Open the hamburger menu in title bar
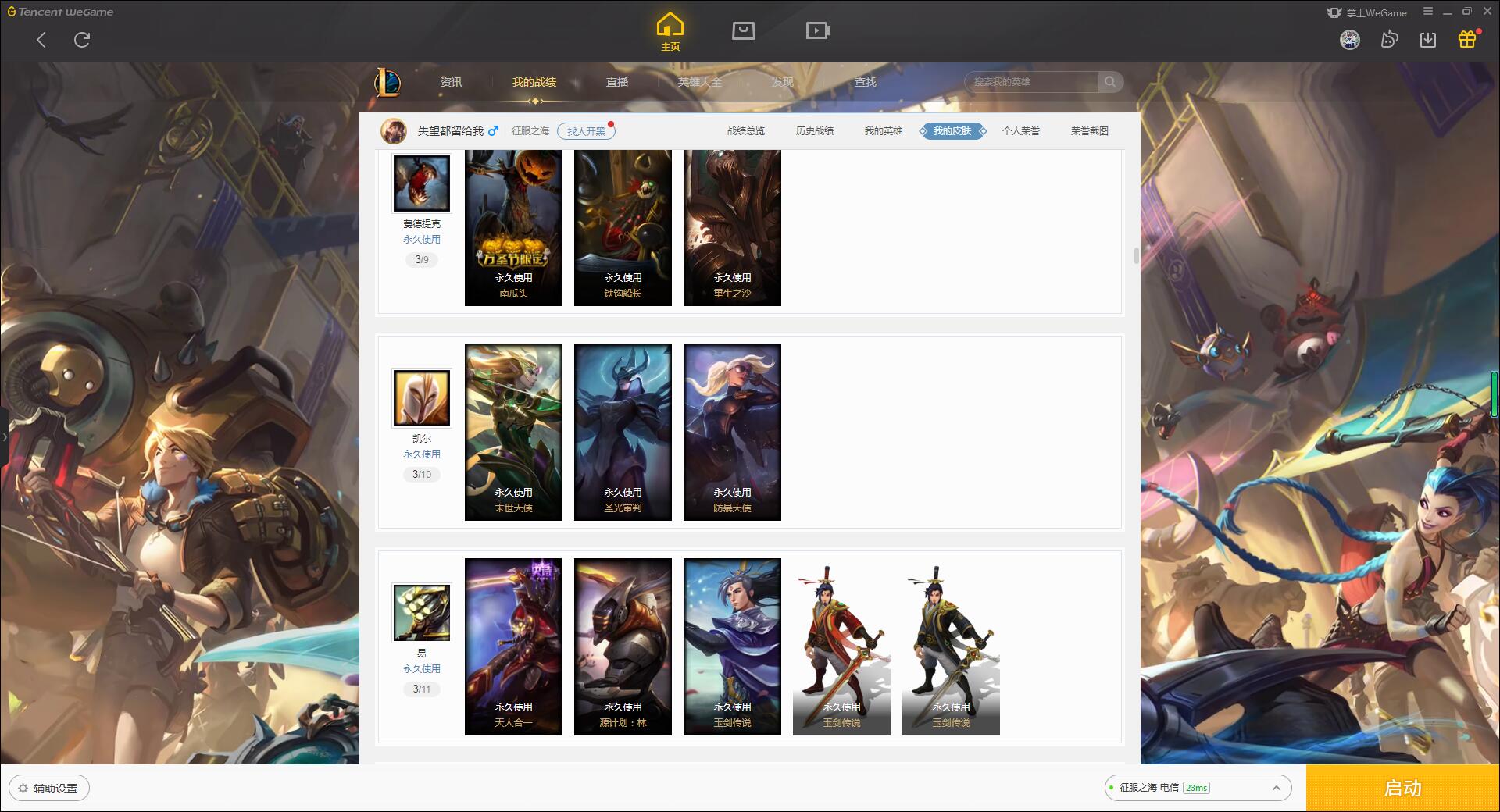 (x=1428, y=12)
